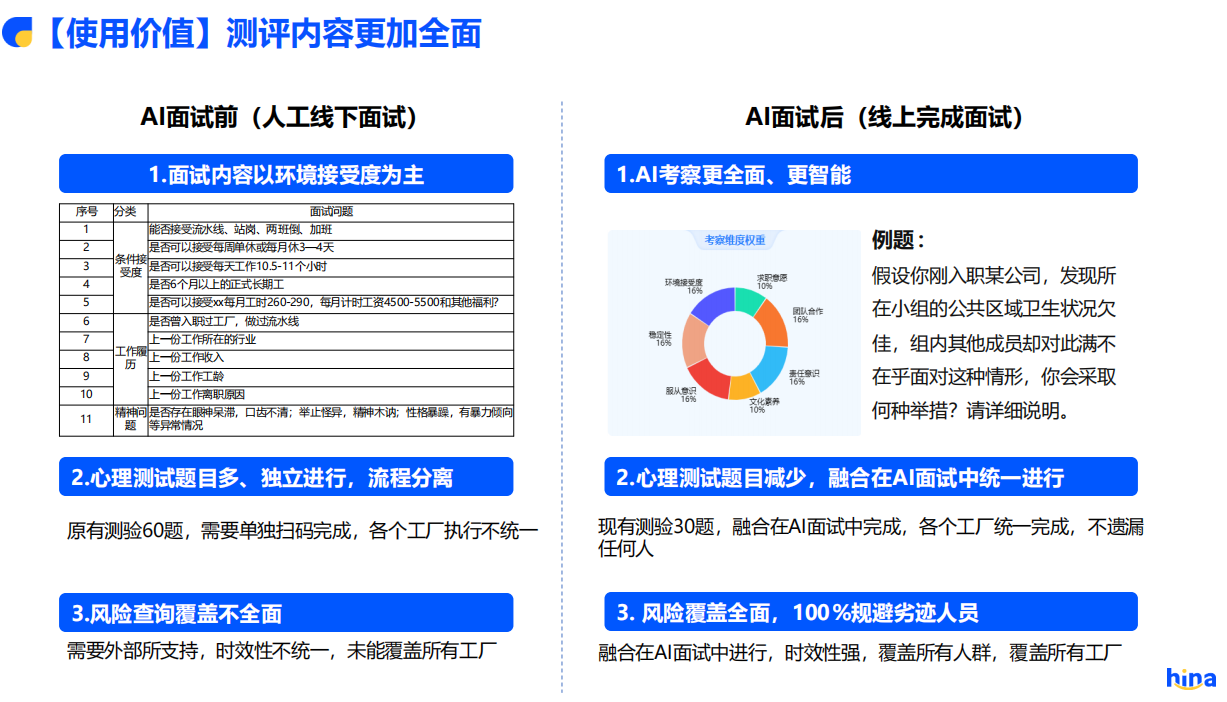Click the banner 1.AI考察更全面、更智能

point(870,174)
